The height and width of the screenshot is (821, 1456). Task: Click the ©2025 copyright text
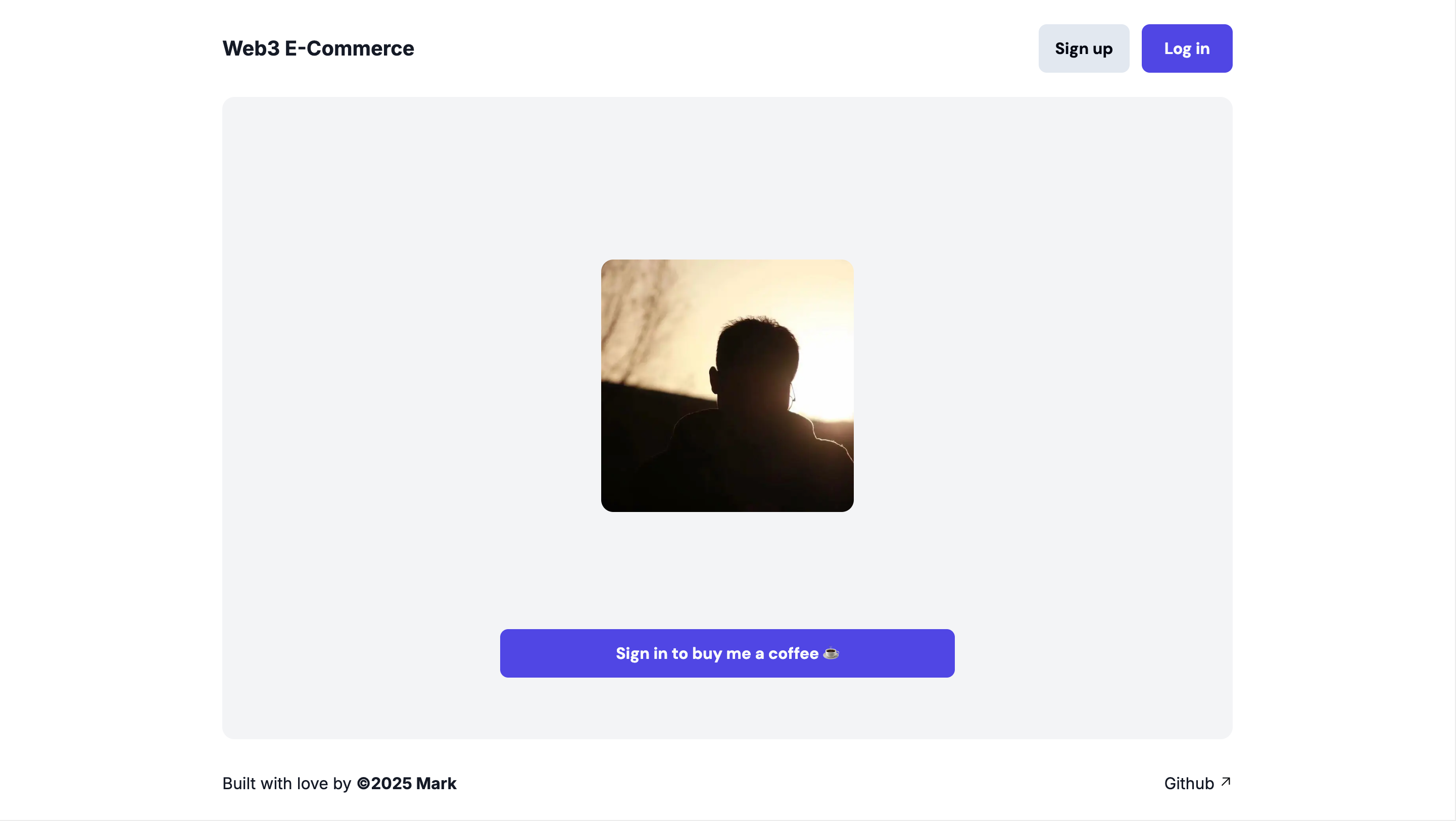pos(386,784)
